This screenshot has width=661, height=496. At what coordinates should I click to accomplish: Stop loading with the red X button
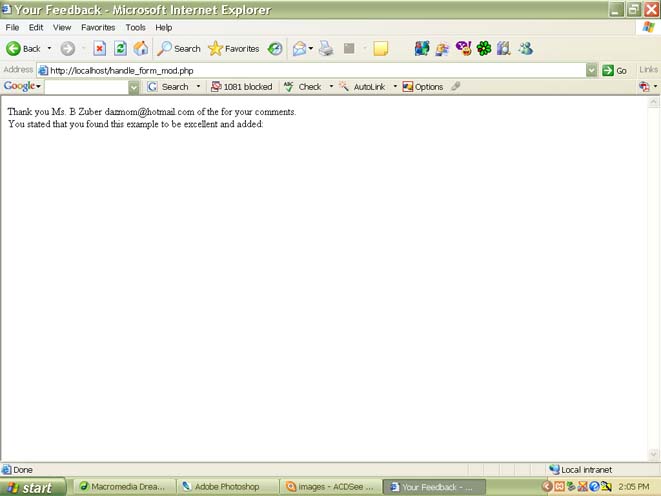click(99, 49)
